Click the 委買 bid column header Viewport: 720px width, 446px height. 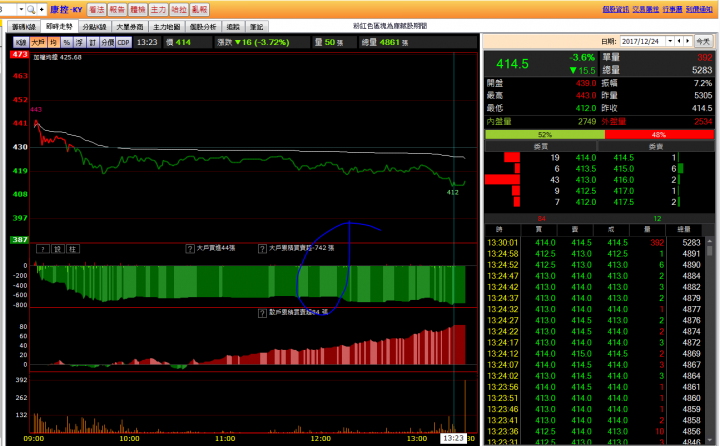pyautogui.click(x=540, y=147)
